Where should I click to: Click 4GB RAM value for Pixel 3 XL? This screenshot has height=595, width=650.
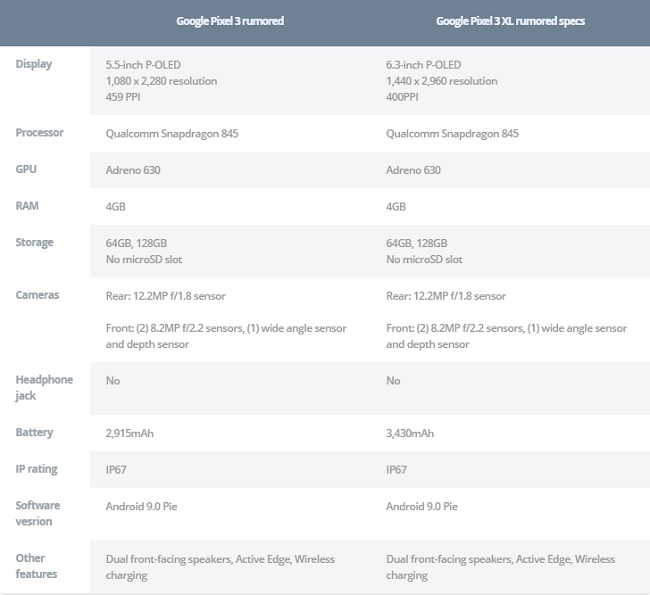[396, 206]
